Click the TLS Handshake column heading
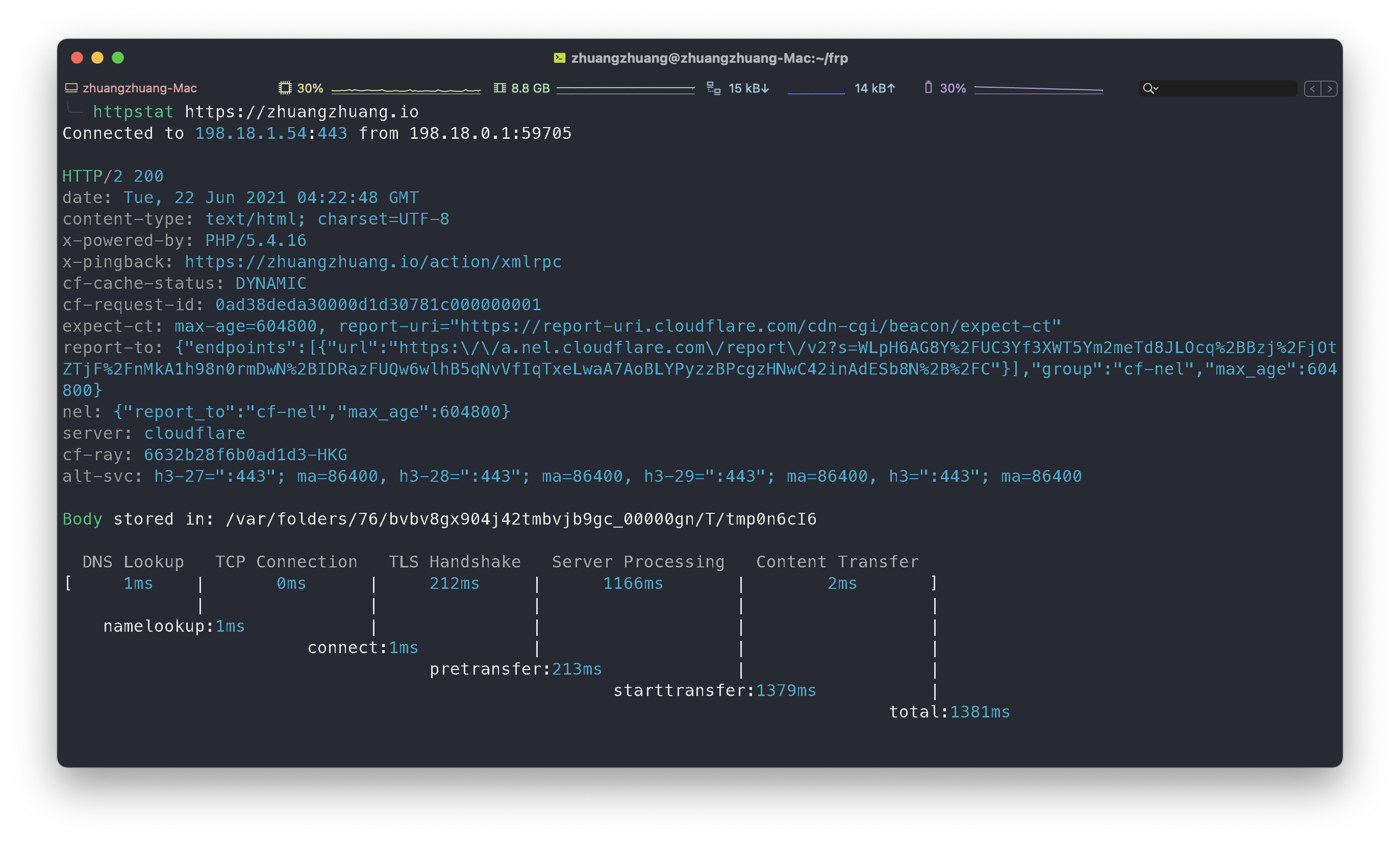The image size is (1400, 843). coord(455,562)
